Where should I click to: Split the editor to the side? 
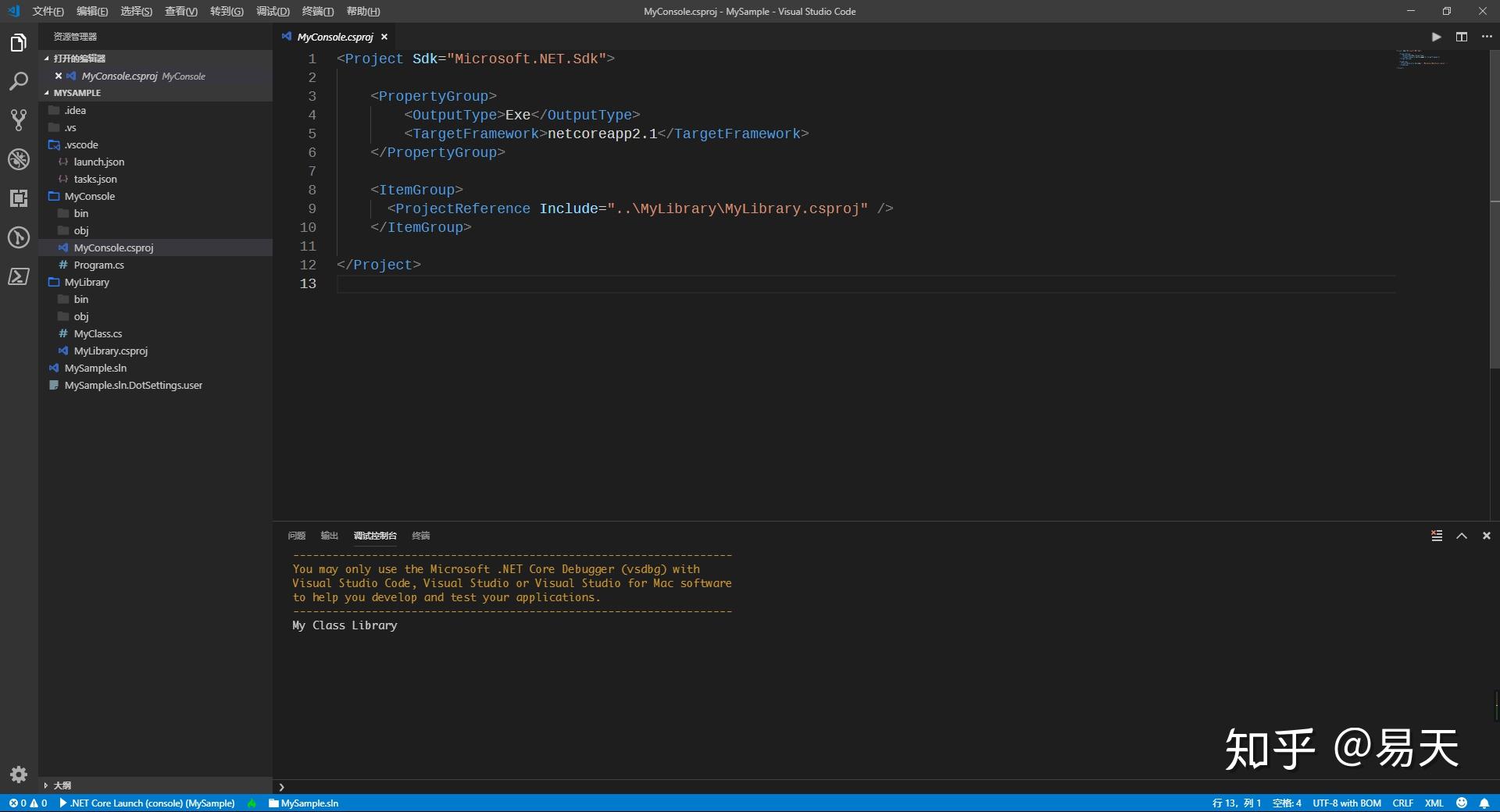point(1462,37)
